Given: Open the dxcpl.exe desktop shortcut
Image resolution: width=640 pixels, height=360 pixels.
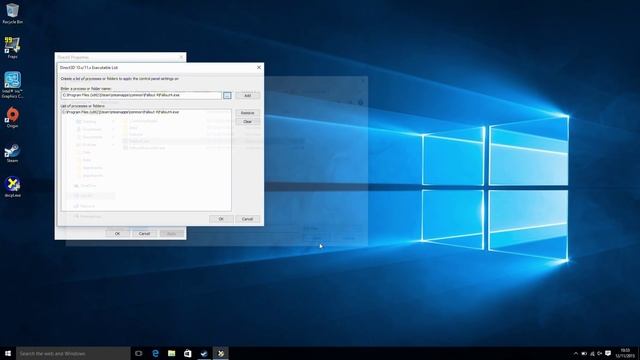Looking at the screenshot, I should 12,187.
